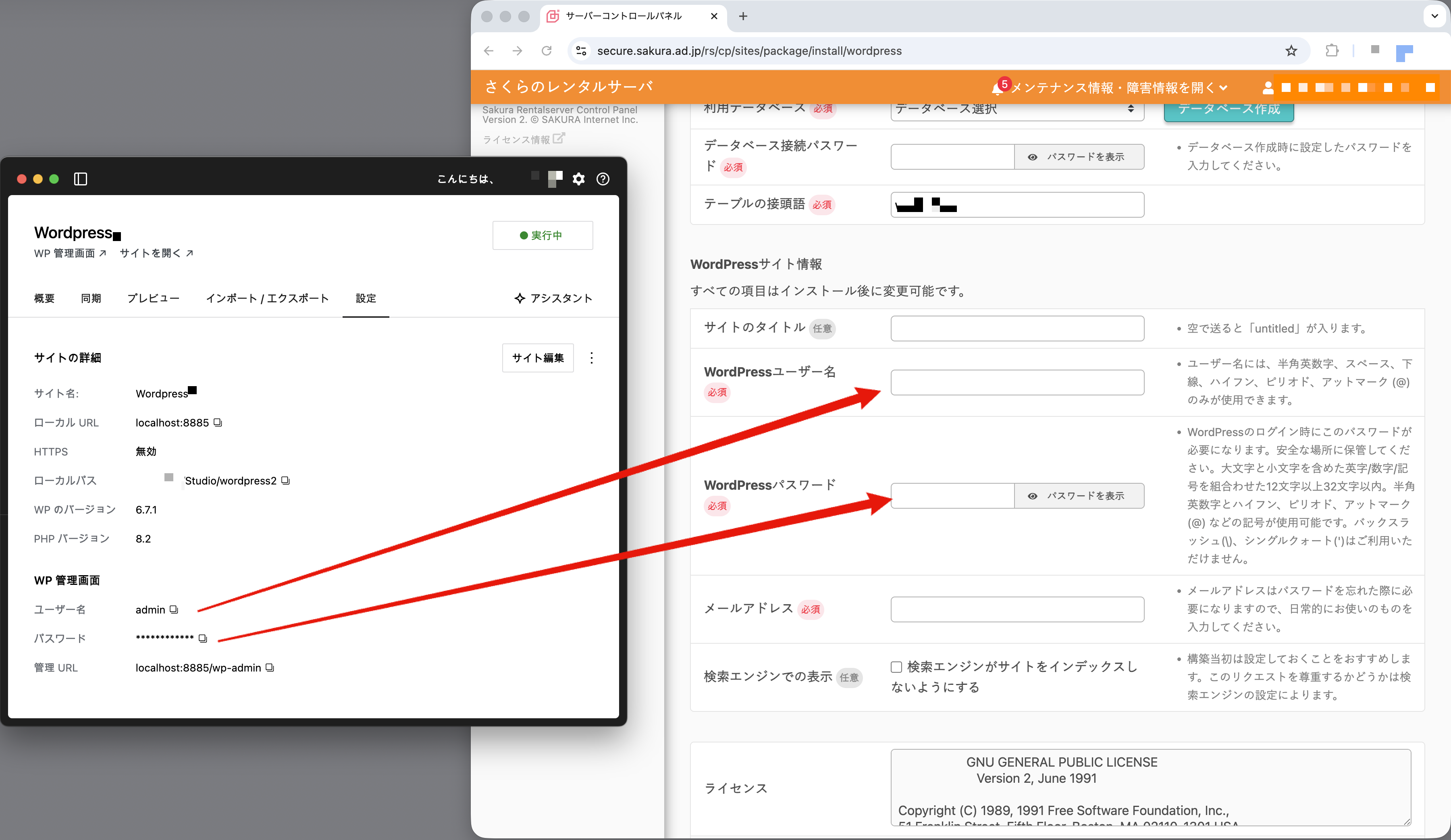Viewport: 1451px width, 840px height.
Task: Open the Chrome extensions puzzle icon
Action: [x=1331, y=51]
